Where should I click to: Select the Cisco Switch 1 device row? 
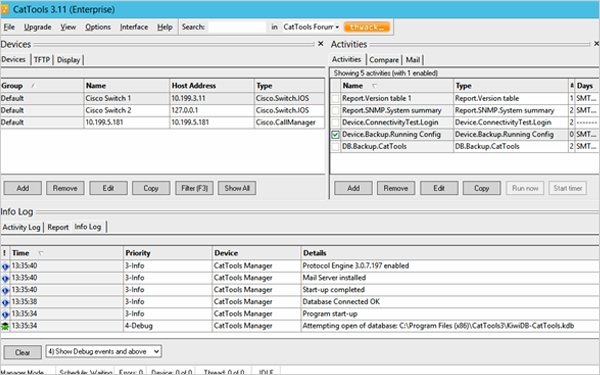[x=163, y=98]
